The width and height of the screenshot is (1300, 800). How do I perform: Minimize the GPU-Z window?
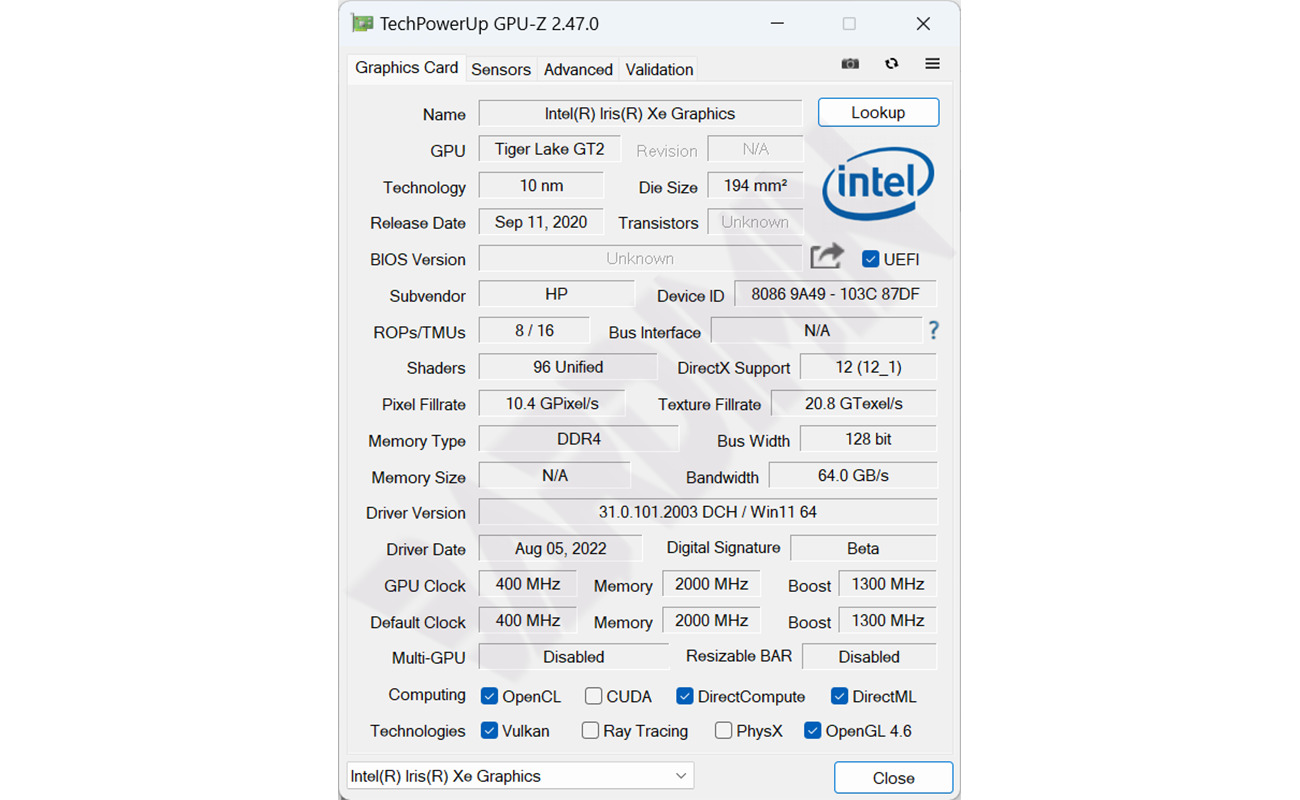(x=775, y=24)
